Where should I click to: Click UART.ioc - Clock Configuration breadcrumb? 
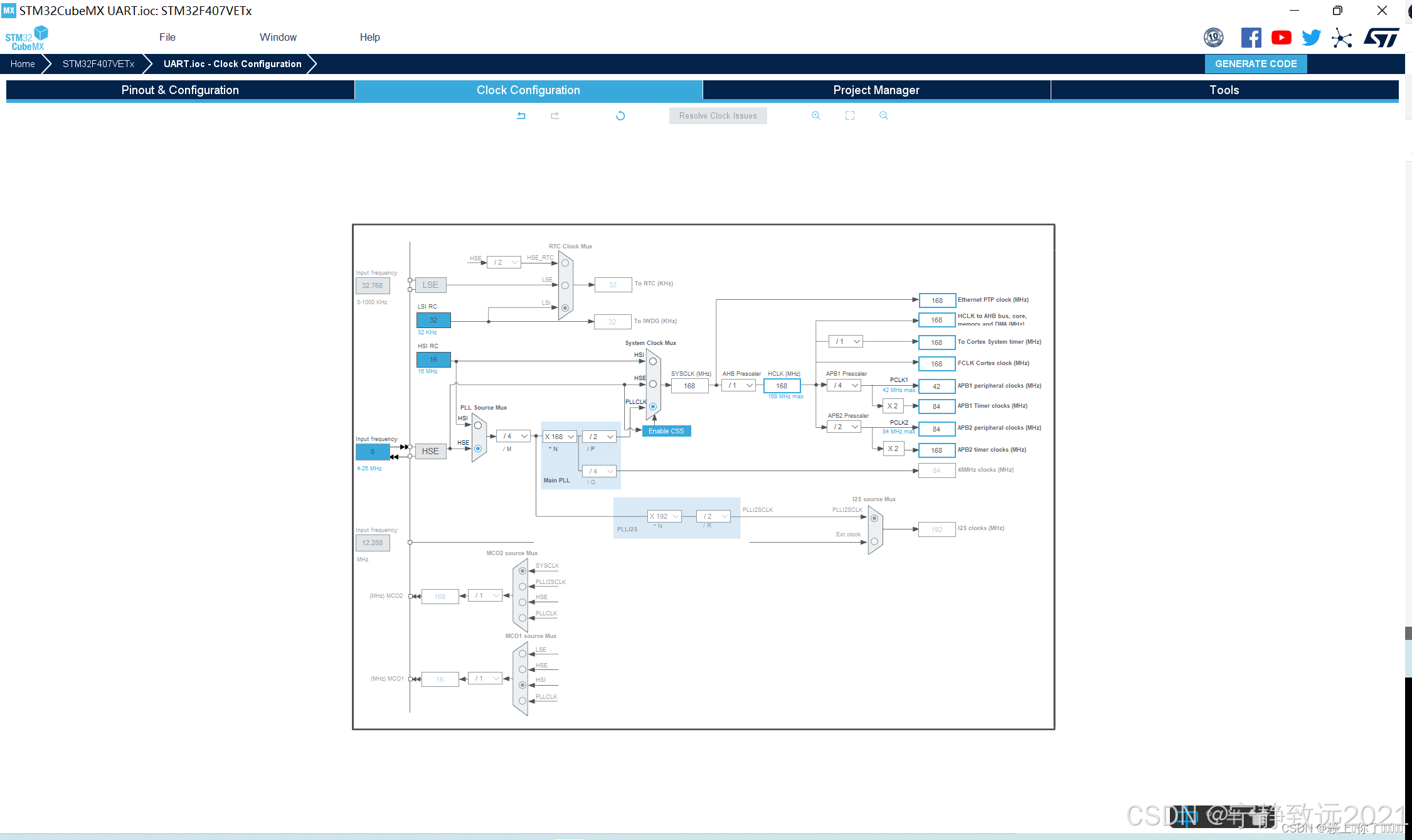pos(233,64)
